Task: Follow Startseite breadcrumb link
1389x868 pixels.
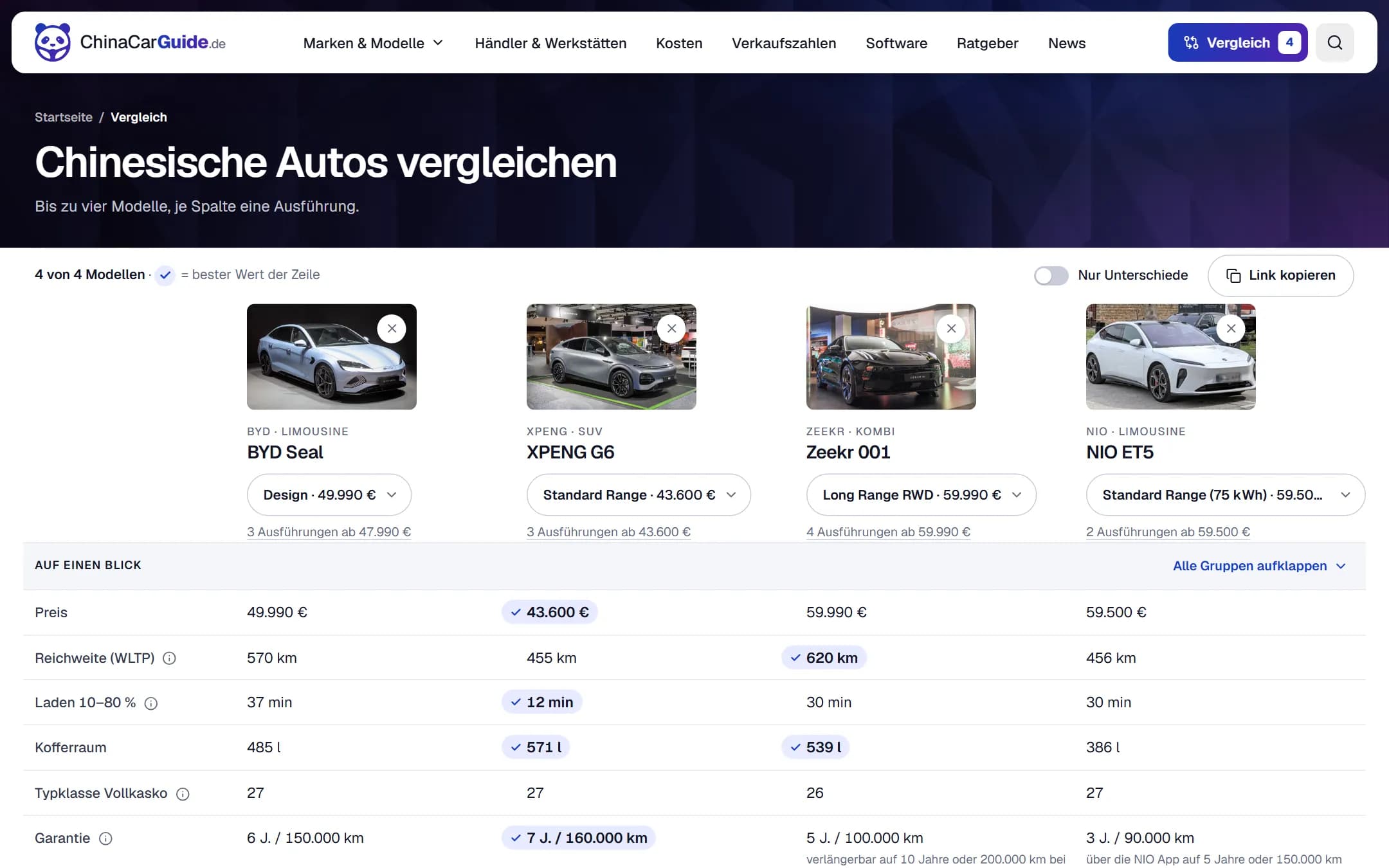Action: click(x=64, y=117)
